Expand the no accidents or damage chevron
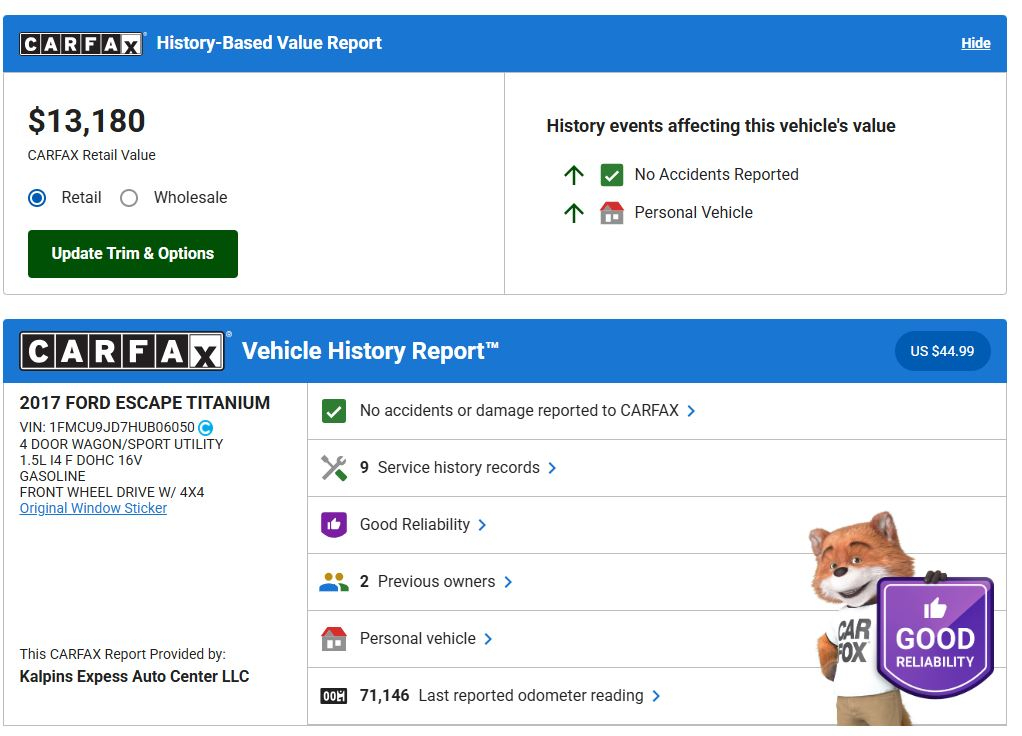1022x736 pixels. tap(692, 411)
